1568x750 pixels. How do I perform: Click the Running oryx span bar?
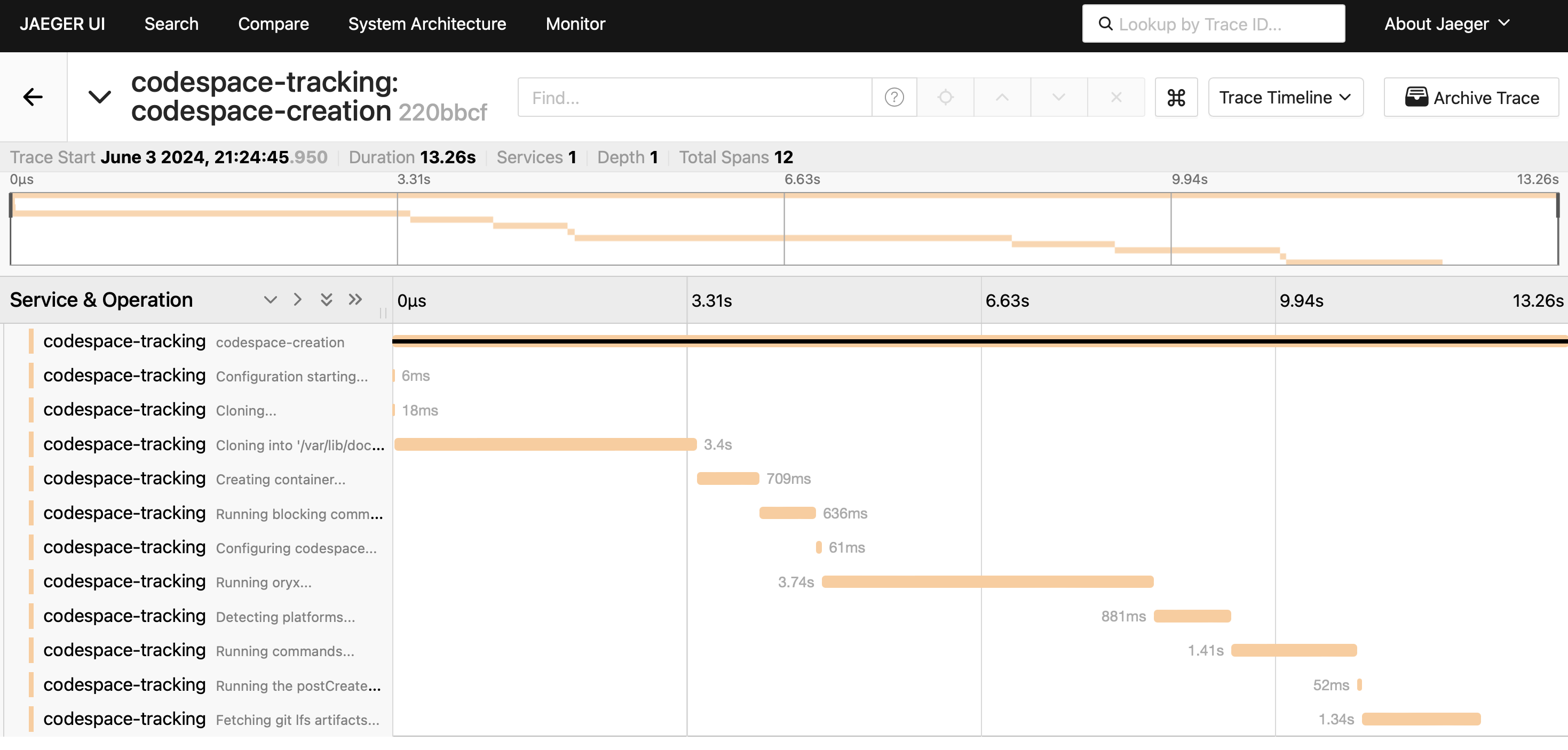point(986,581)
